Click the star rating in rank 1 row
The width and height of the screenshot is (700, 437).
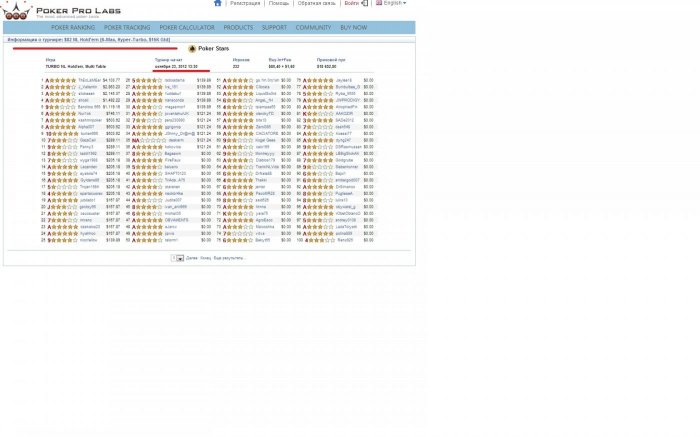pyautogui.click(x=61, y=80)
